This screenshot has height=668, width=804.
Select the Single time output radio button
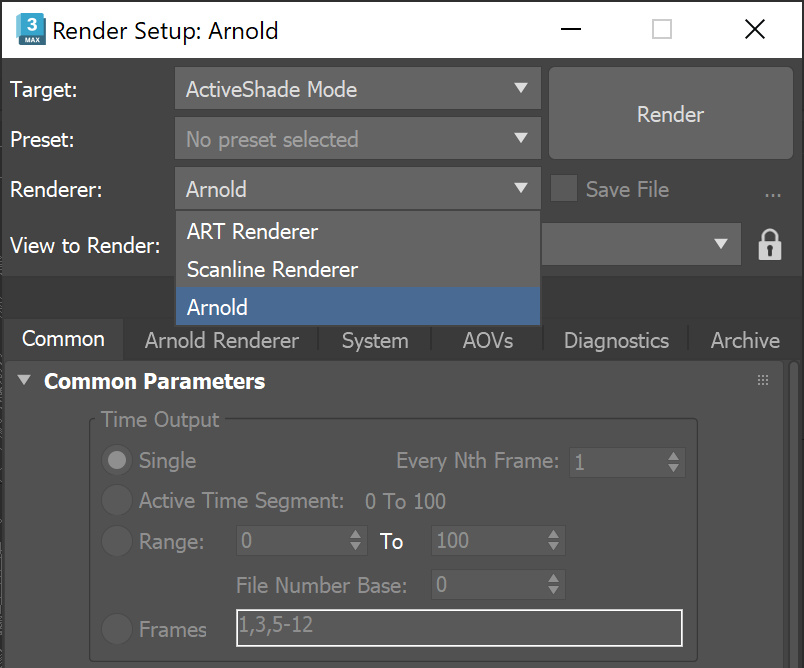pos(118,461)
